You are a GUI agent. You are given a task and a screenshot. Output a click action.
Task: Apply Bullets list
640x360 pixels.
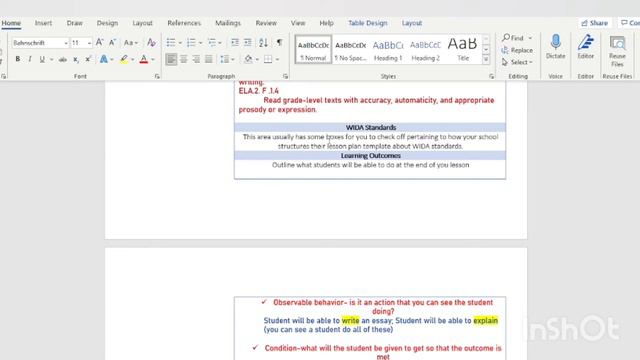(171, 42)
